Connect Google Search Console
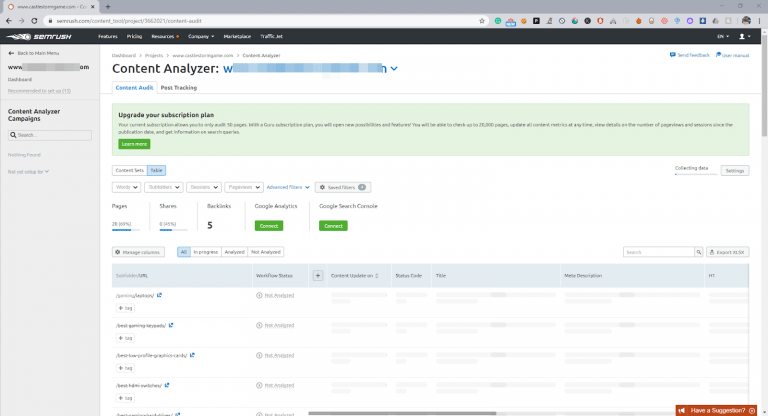The image size is (768, 416). pos(333,225)
